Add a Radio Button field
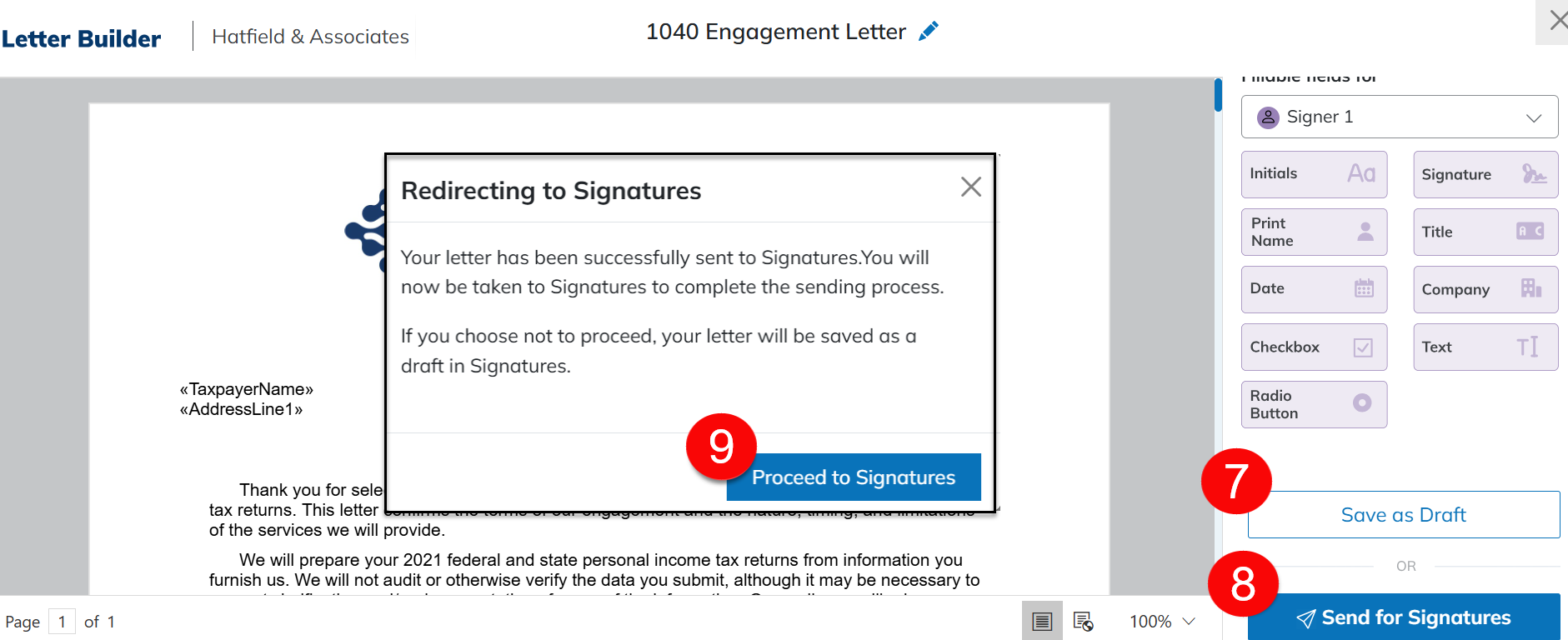The height and width of the screenshot is (640, 1568). 1313,404
